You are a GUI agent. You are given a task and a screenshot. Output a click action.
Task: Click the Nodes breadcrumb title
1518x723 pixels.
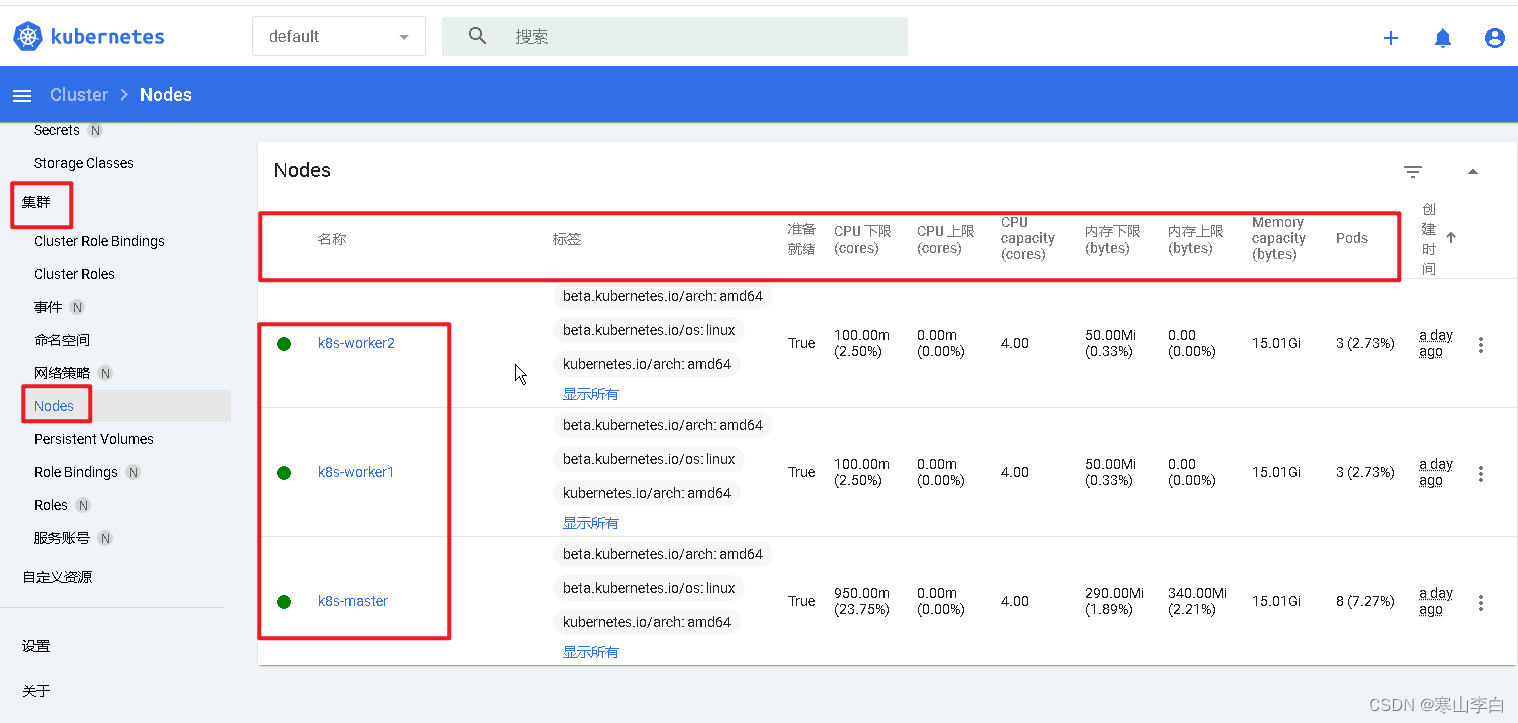tap(166, 95)
